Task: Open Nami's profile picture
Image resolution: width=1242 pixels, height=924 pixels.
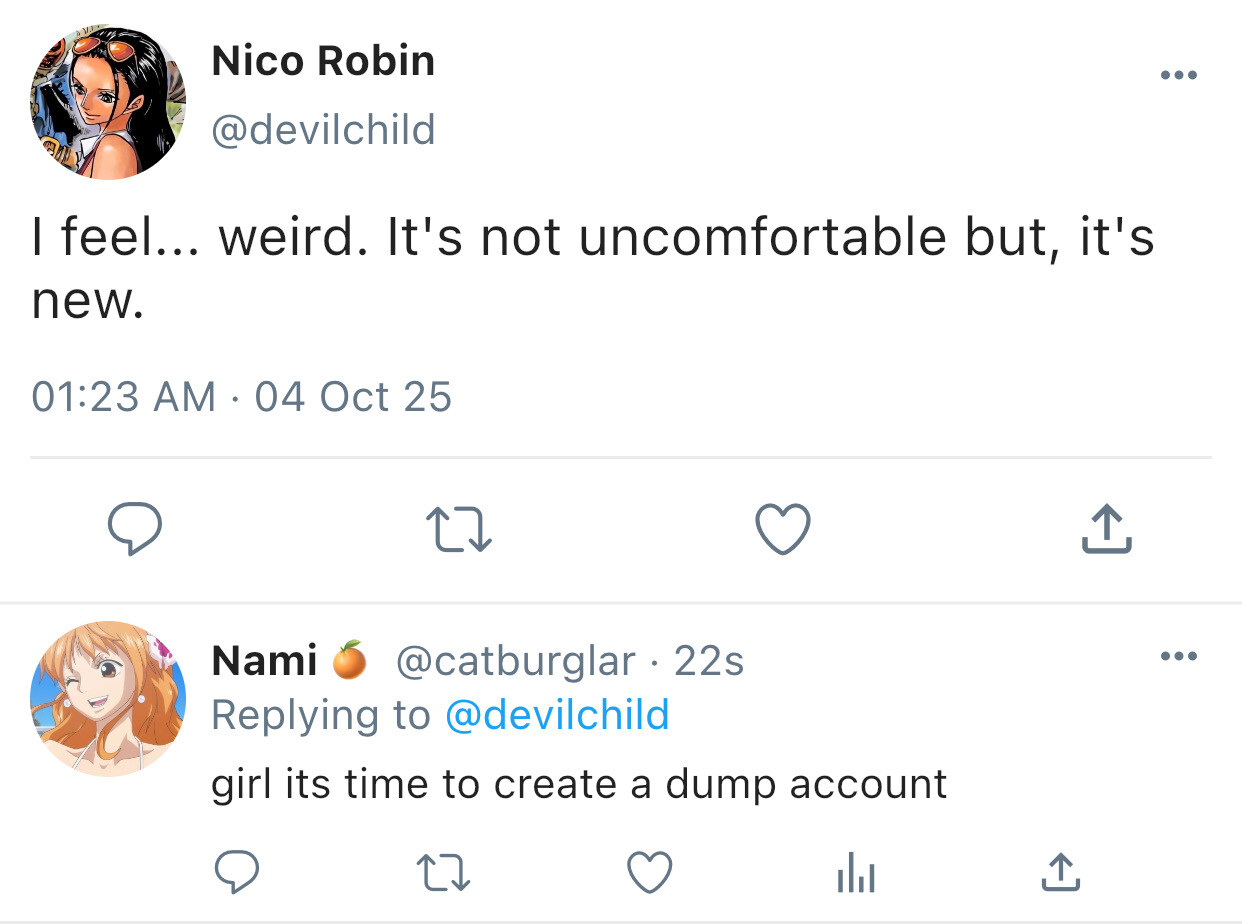Action: [108, 699]
